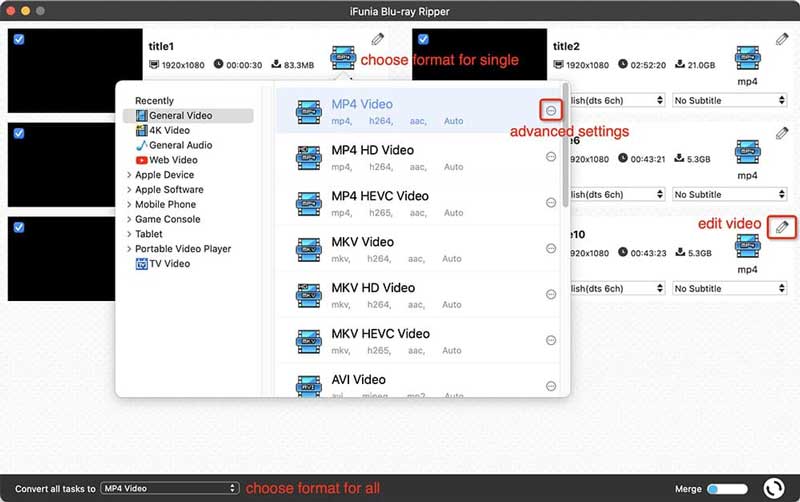Uncheck the title2 checkbox
Image resolution: width=800 pixels, height=502 pixels.
pyautogui.click(x=423, y=39)
